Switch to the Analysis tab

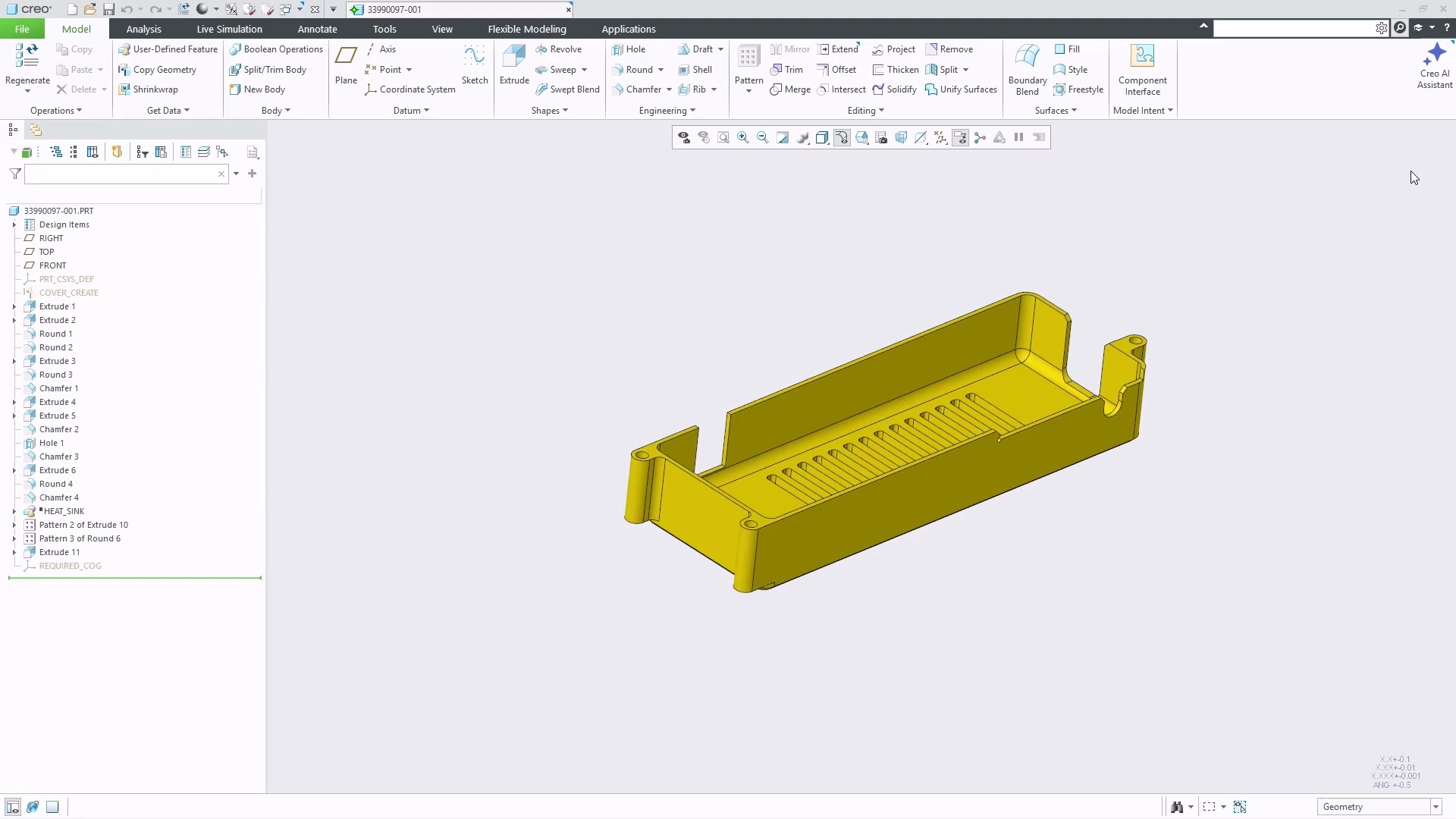[143, 29]
